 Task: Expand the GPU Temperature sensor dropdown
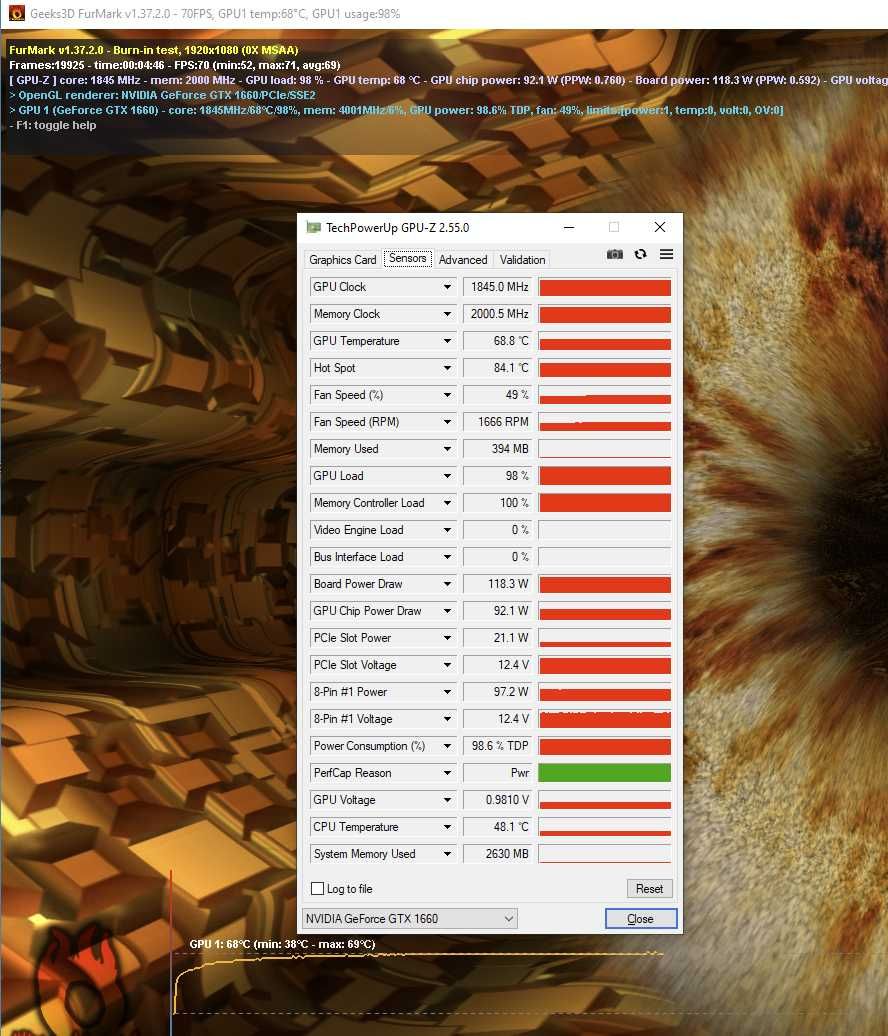[x=447, y=341]
